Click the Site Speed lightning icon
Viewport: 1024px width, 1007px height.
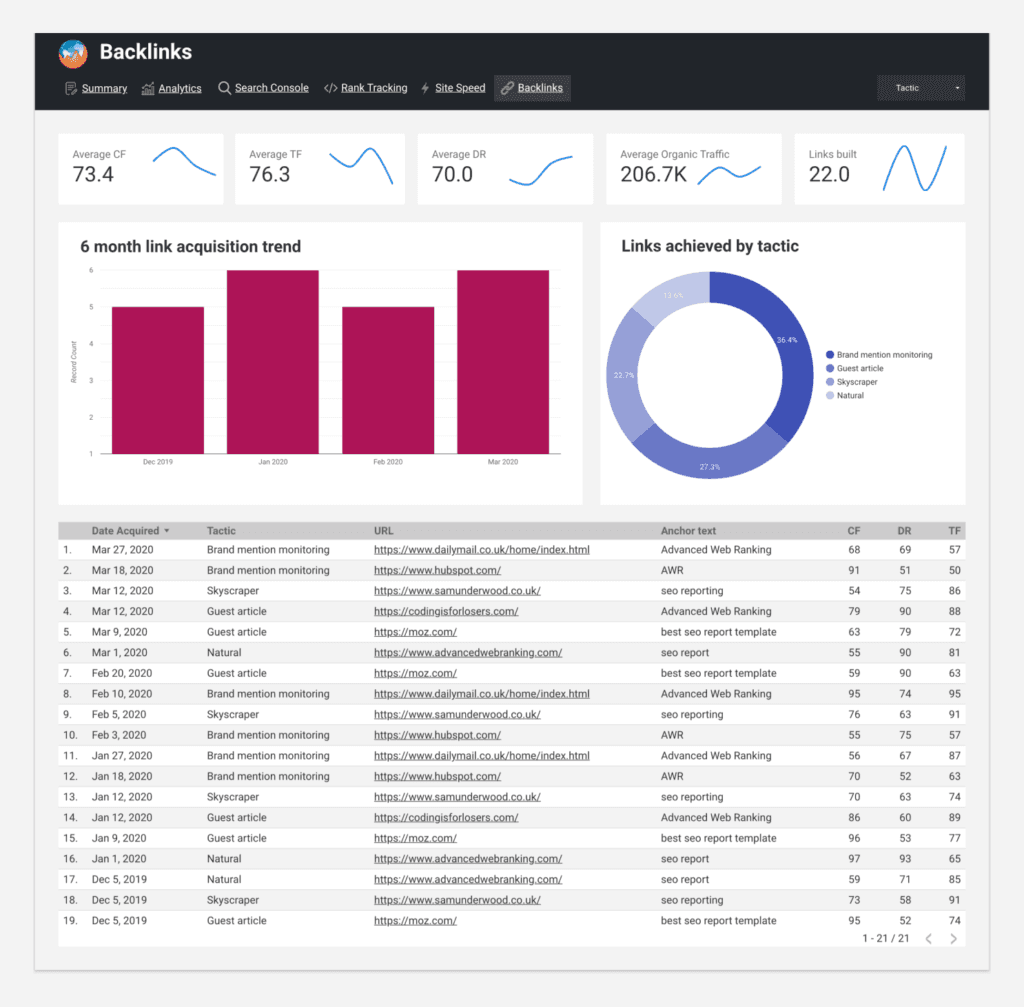[425, 88]
